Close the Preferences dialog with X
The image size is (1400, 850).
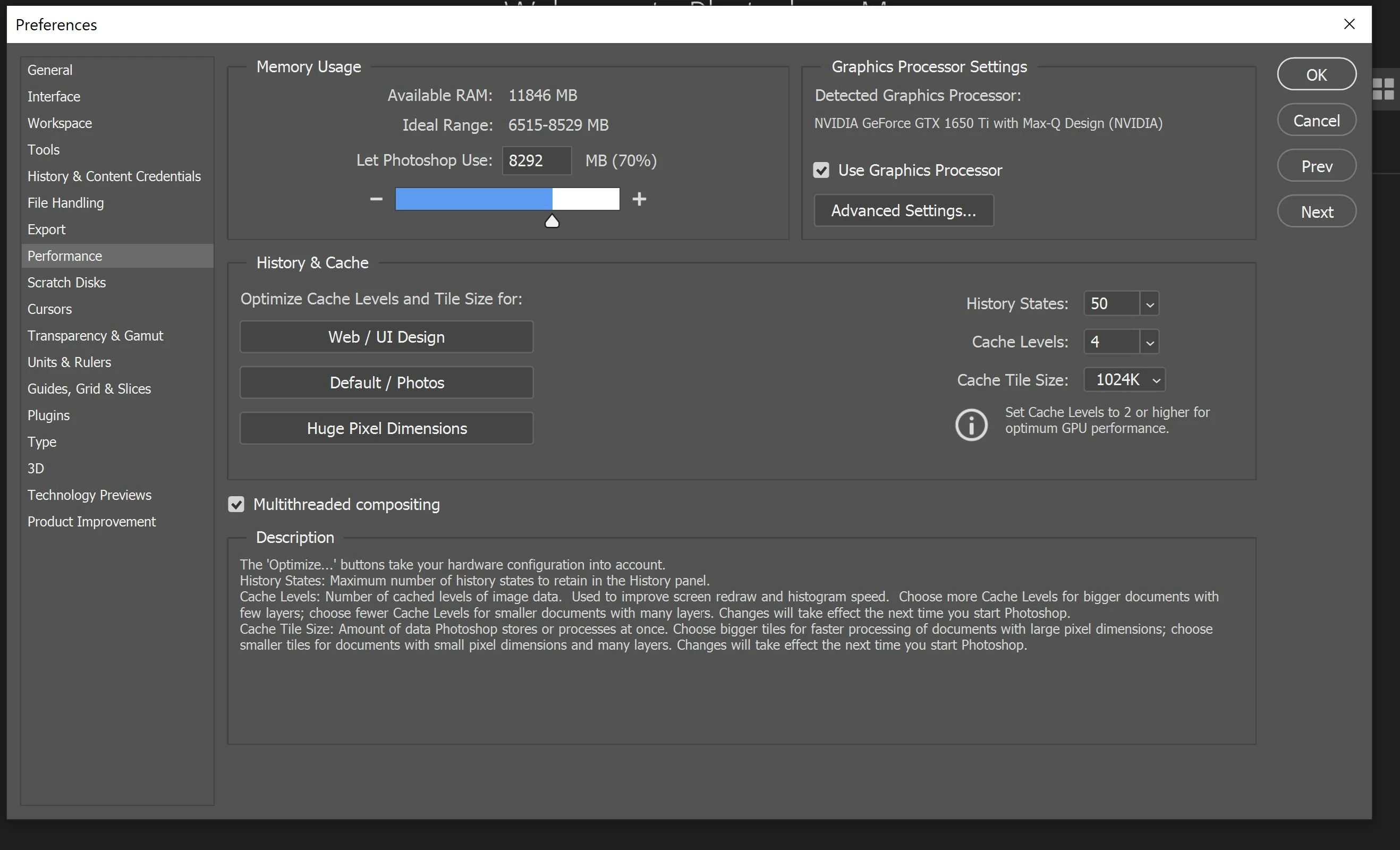click(1350, 24)
